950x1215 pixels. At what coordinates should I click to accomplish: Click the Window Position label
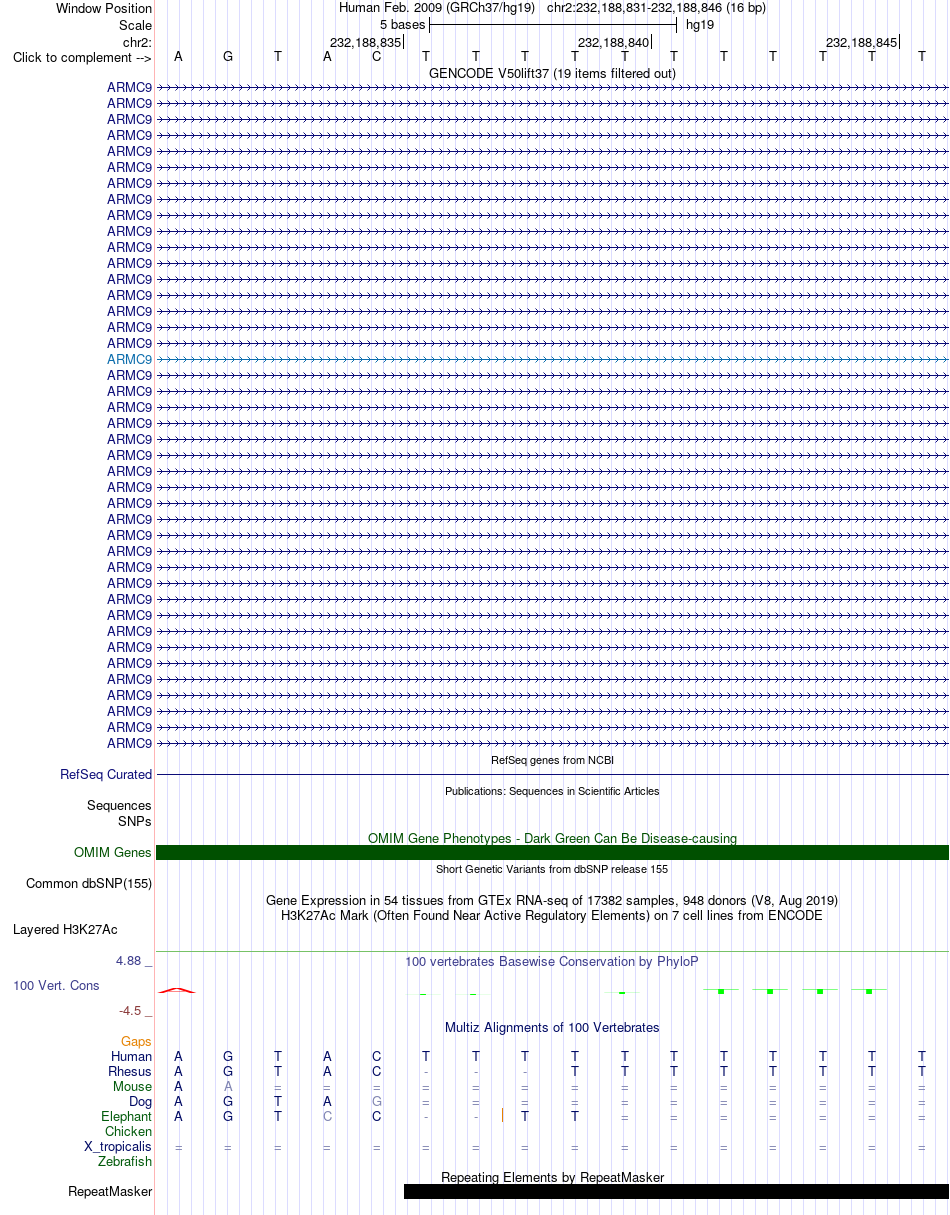point(104,8)
